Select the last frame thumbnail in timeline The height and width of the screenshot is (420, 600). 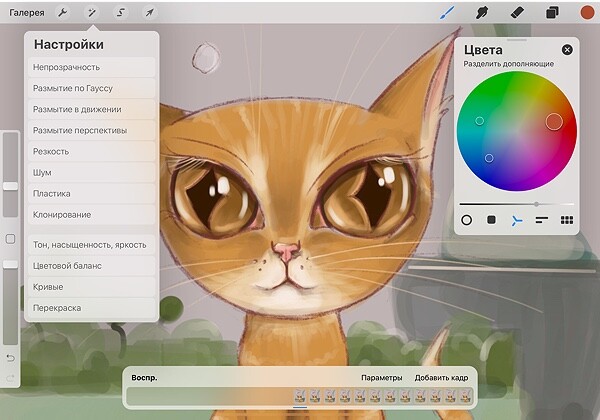click(466, 396)
